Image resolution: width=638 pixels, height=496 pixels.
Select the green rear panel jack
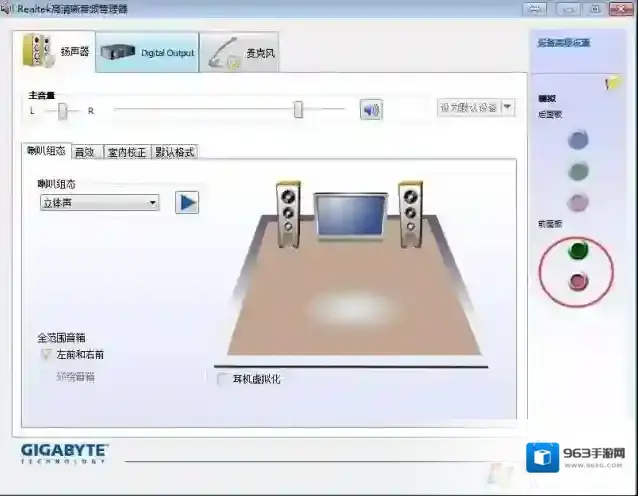578,171
